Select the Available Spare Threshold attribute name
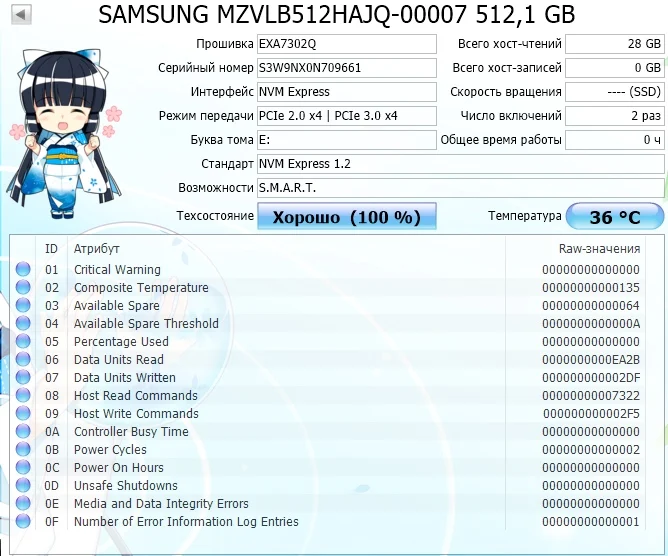 tap(146, 323)
